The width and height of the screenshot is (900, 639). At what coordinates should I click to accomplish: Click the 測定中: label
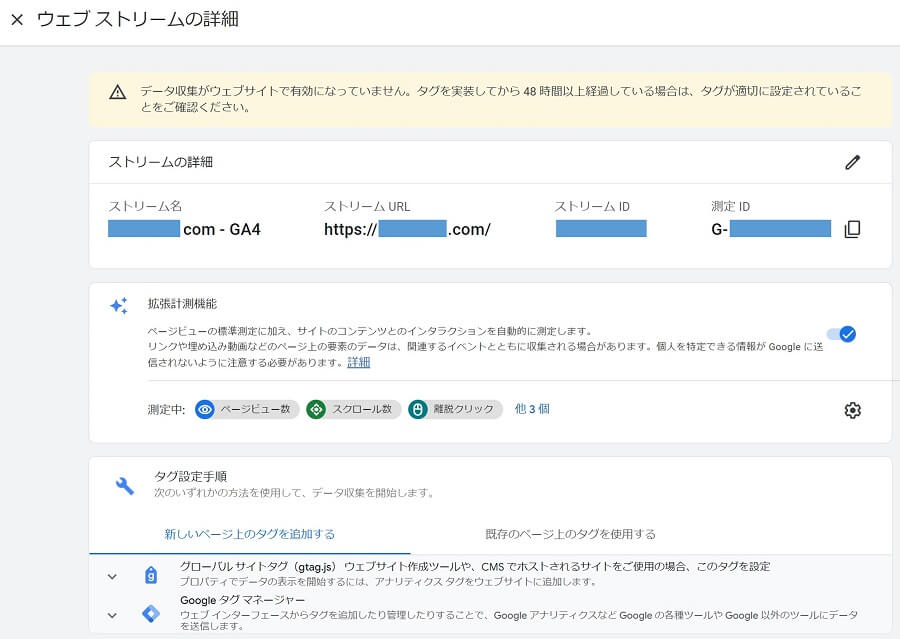tap(166, 409)
